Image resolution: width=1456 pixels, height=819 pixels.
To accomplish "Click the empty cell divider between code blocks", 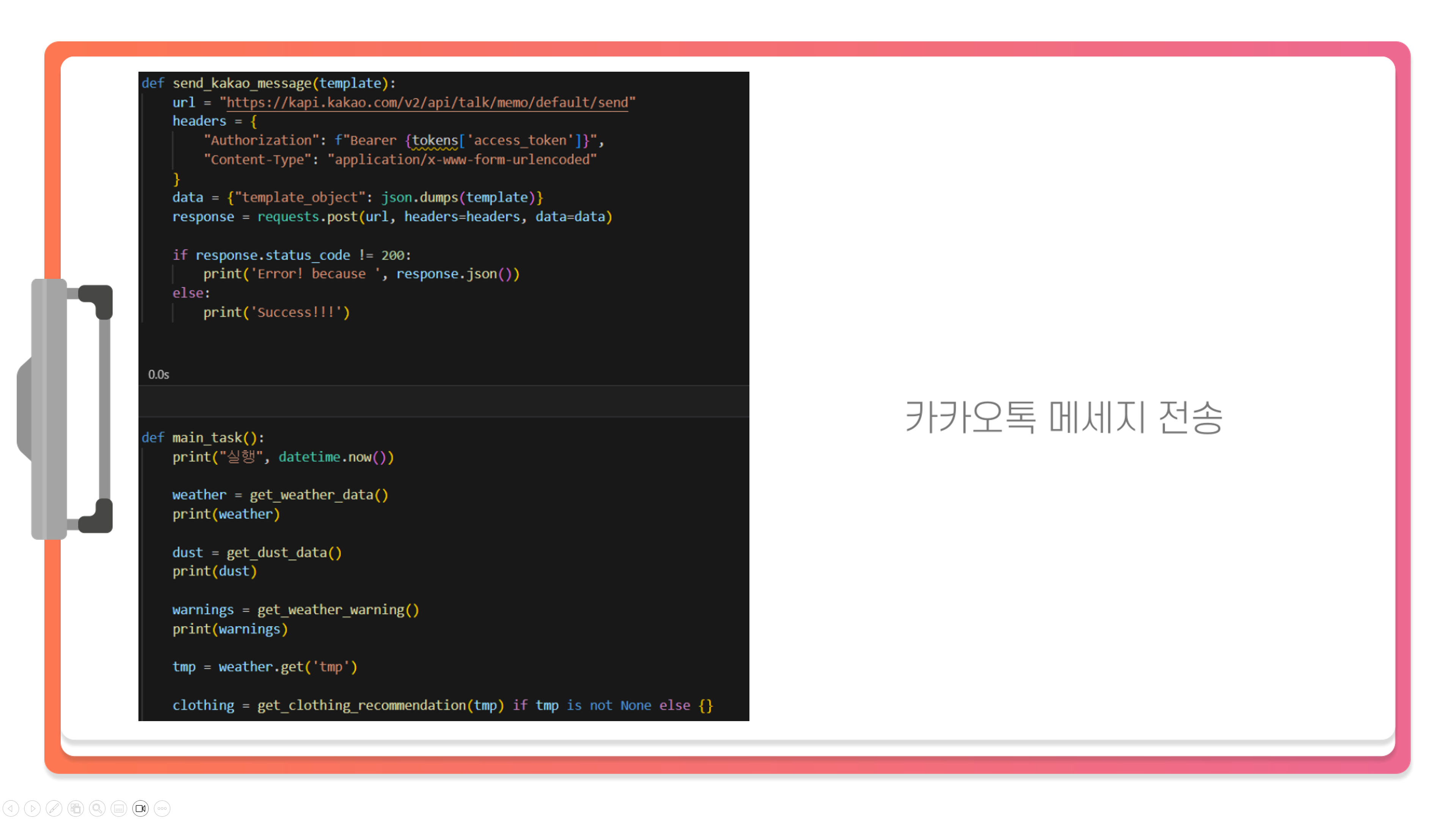I will [443, 401].
